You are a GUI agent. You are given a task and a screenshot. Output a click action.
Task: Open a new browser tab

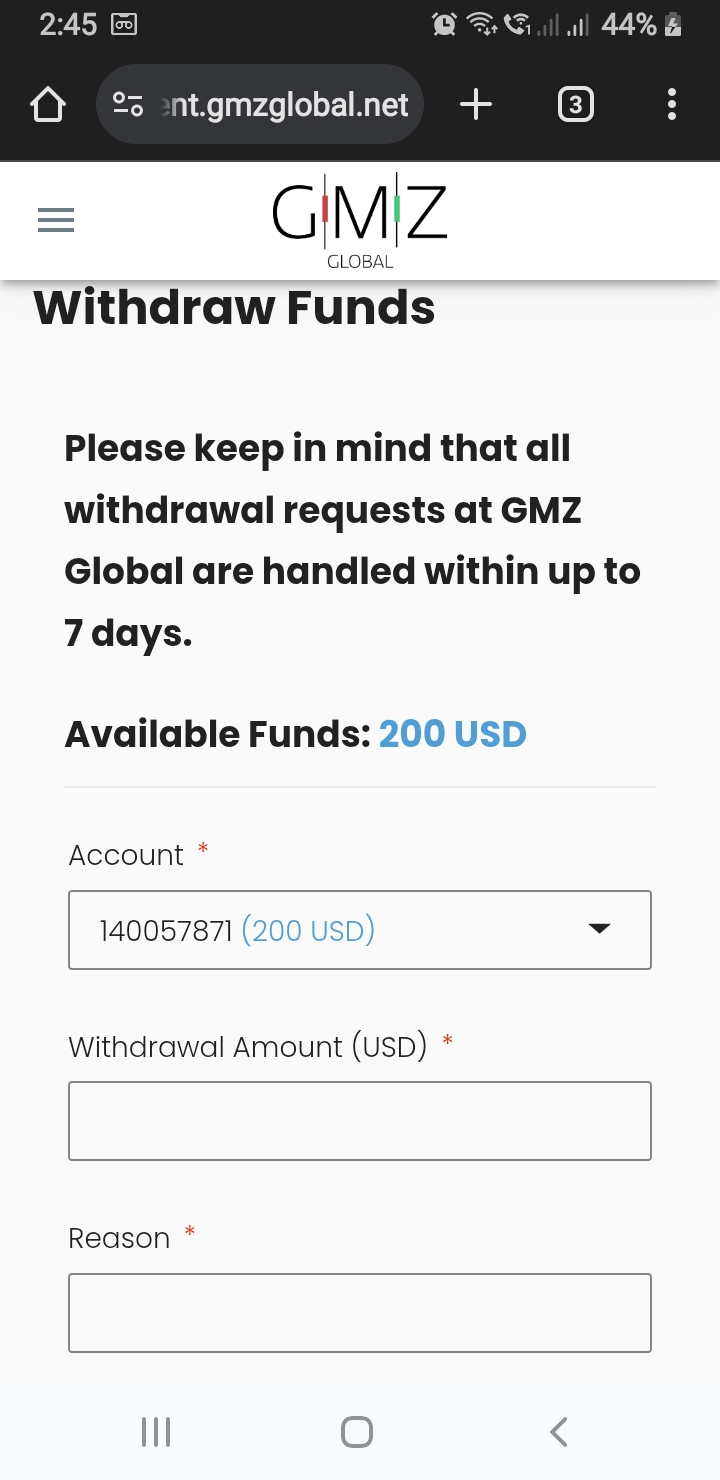(x=476, y=104)
